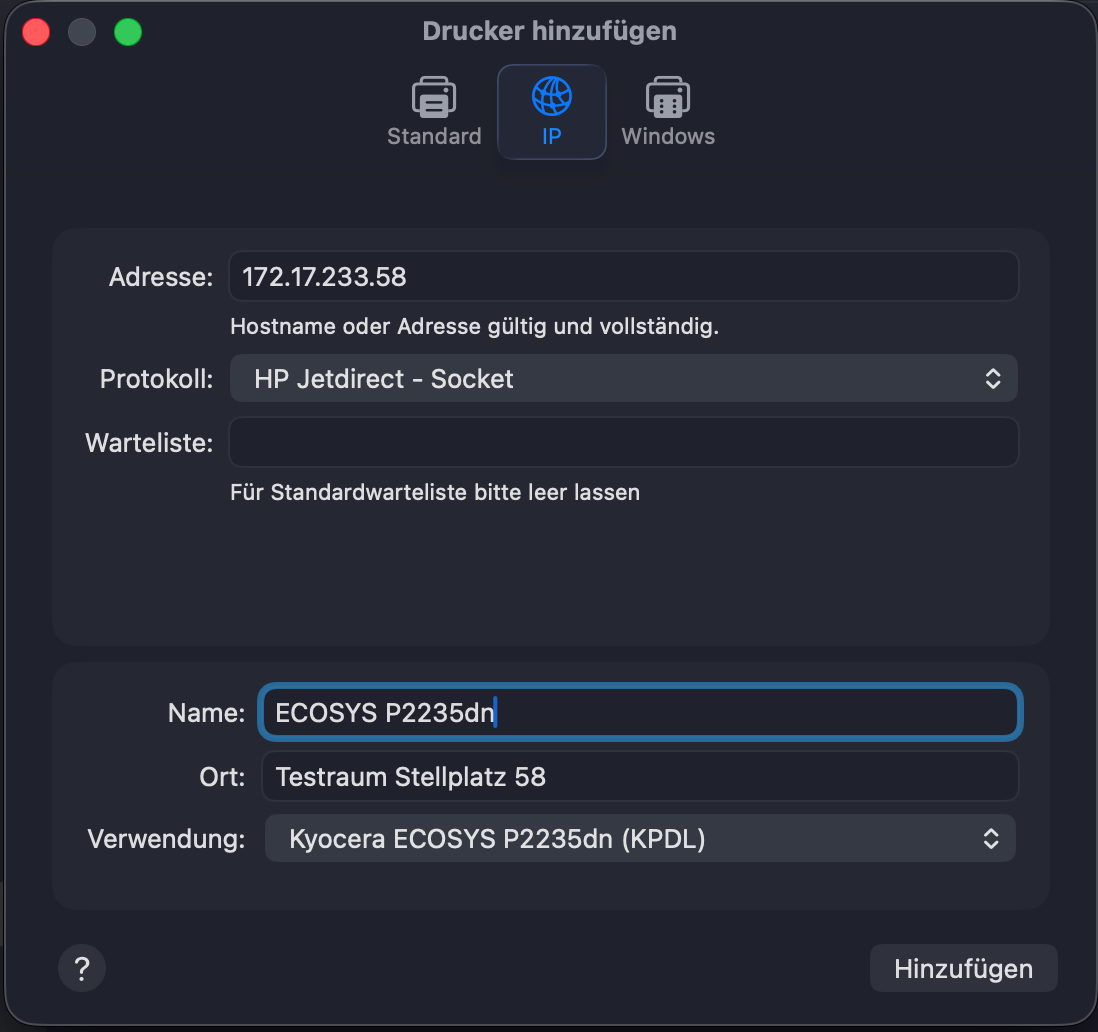Select the IP globe tab
Viewport: 1098px width, 1032px height.
551,112
